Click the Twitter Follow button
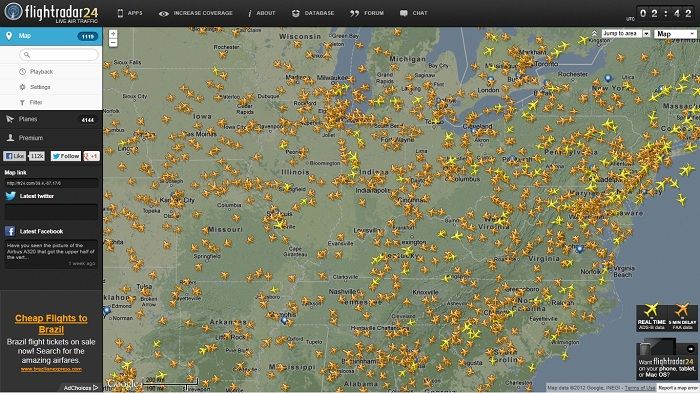Screen dimensions: 700x393 point(65,156)
